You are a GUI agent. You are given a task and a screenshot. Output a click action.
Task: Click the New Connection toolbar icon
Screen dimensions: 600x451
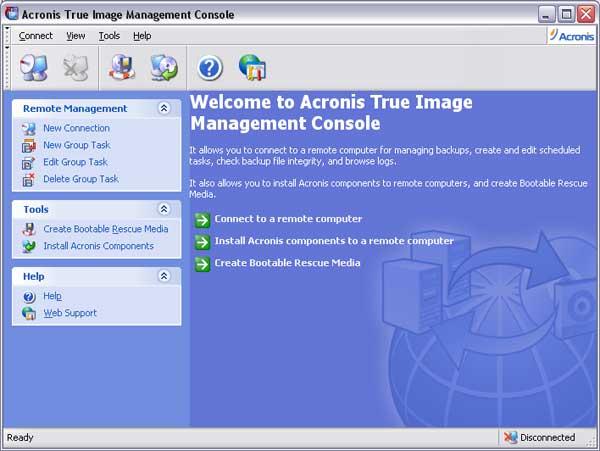tap(34, 67)
